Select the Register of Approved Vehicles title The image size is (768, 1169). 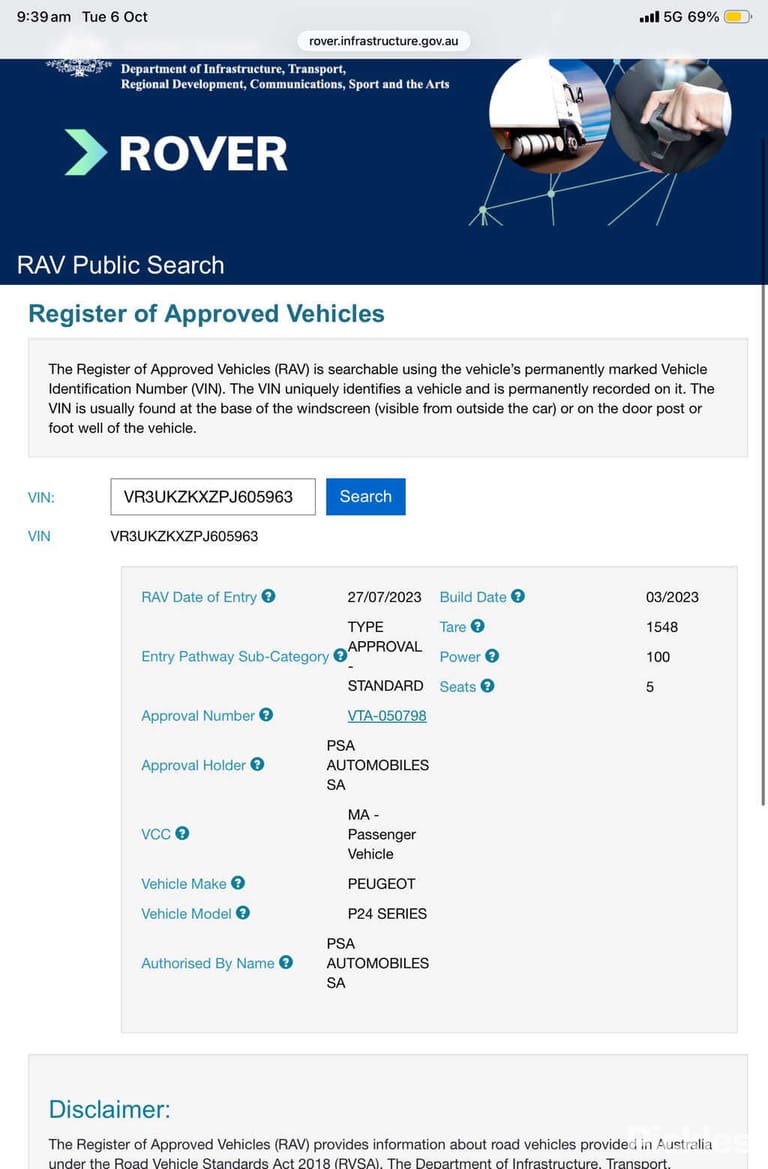click(207, 314)
